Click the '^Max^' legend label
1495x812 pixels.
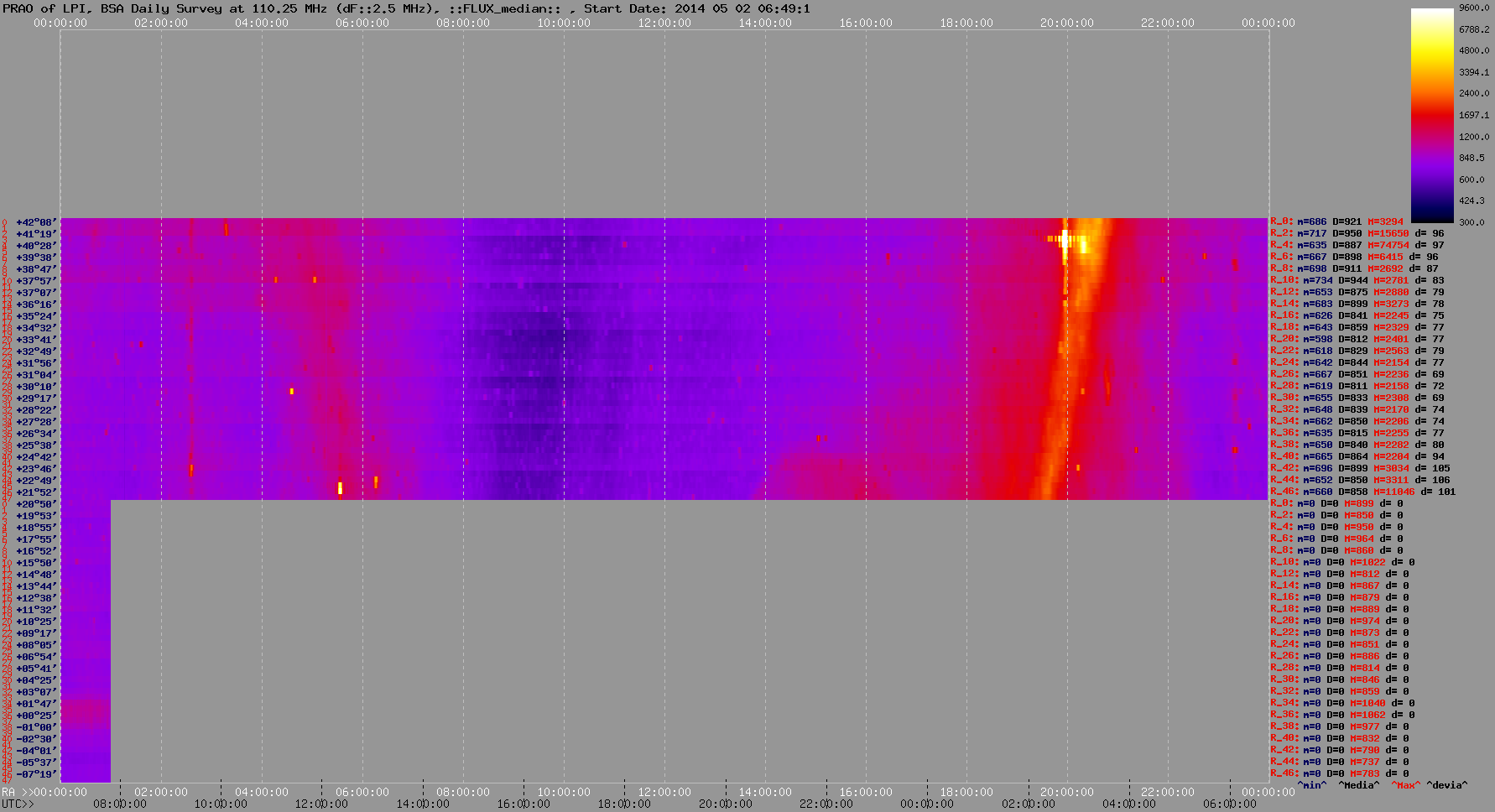click(1405, 785)
